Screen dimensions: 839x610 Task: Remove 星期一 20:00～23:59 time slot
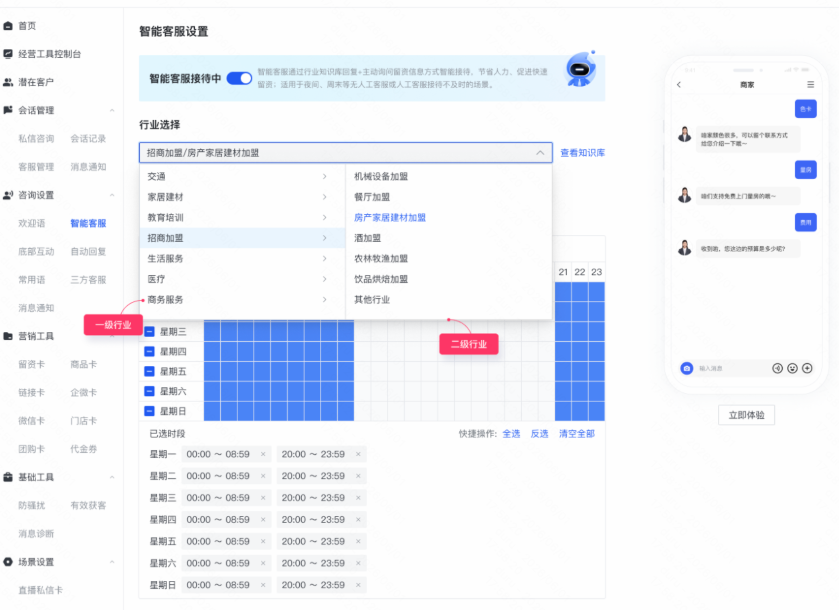pos(358,454)
